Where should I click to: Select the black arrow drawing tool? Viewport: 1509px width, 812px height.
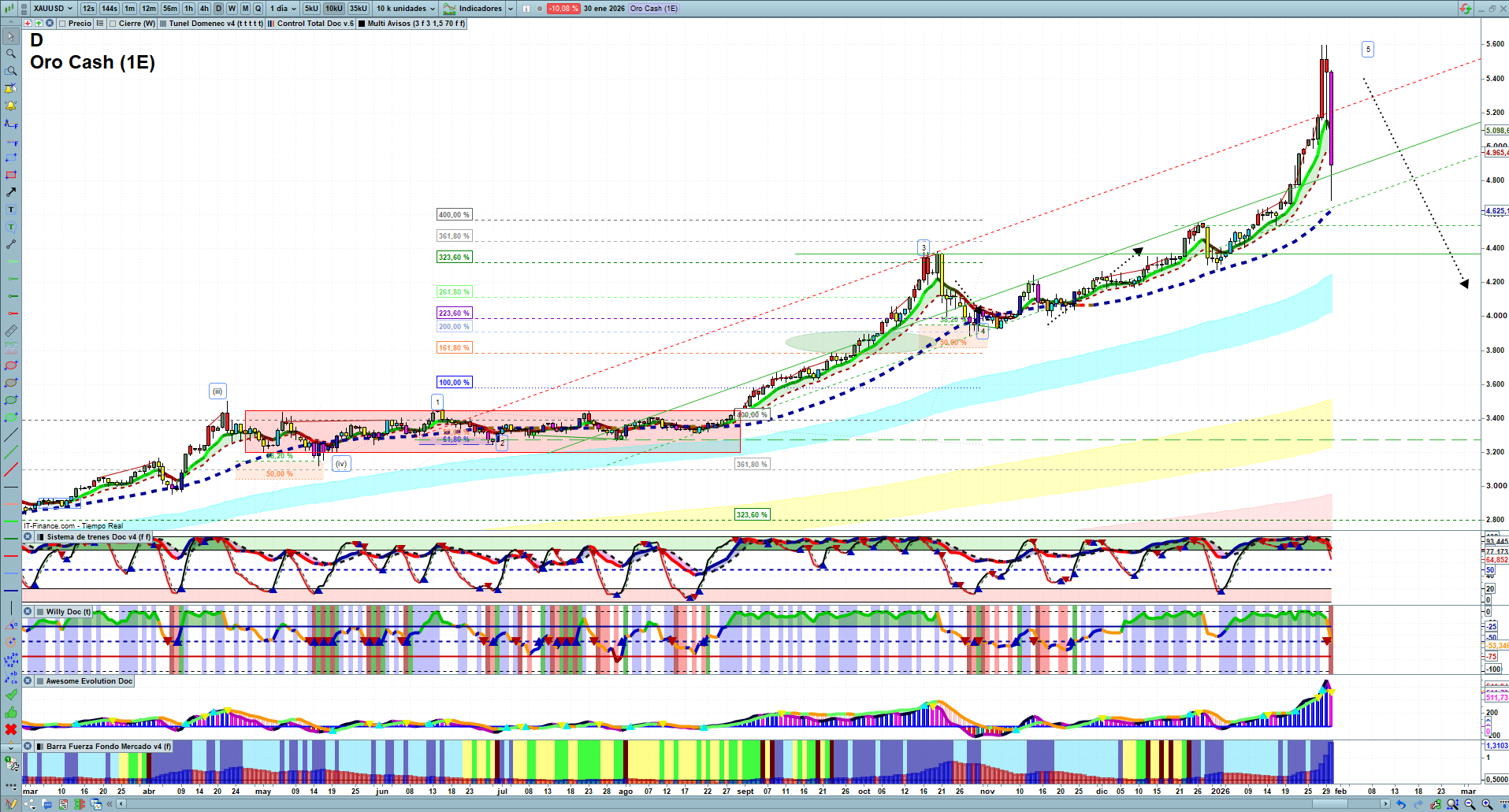[11, 192]
